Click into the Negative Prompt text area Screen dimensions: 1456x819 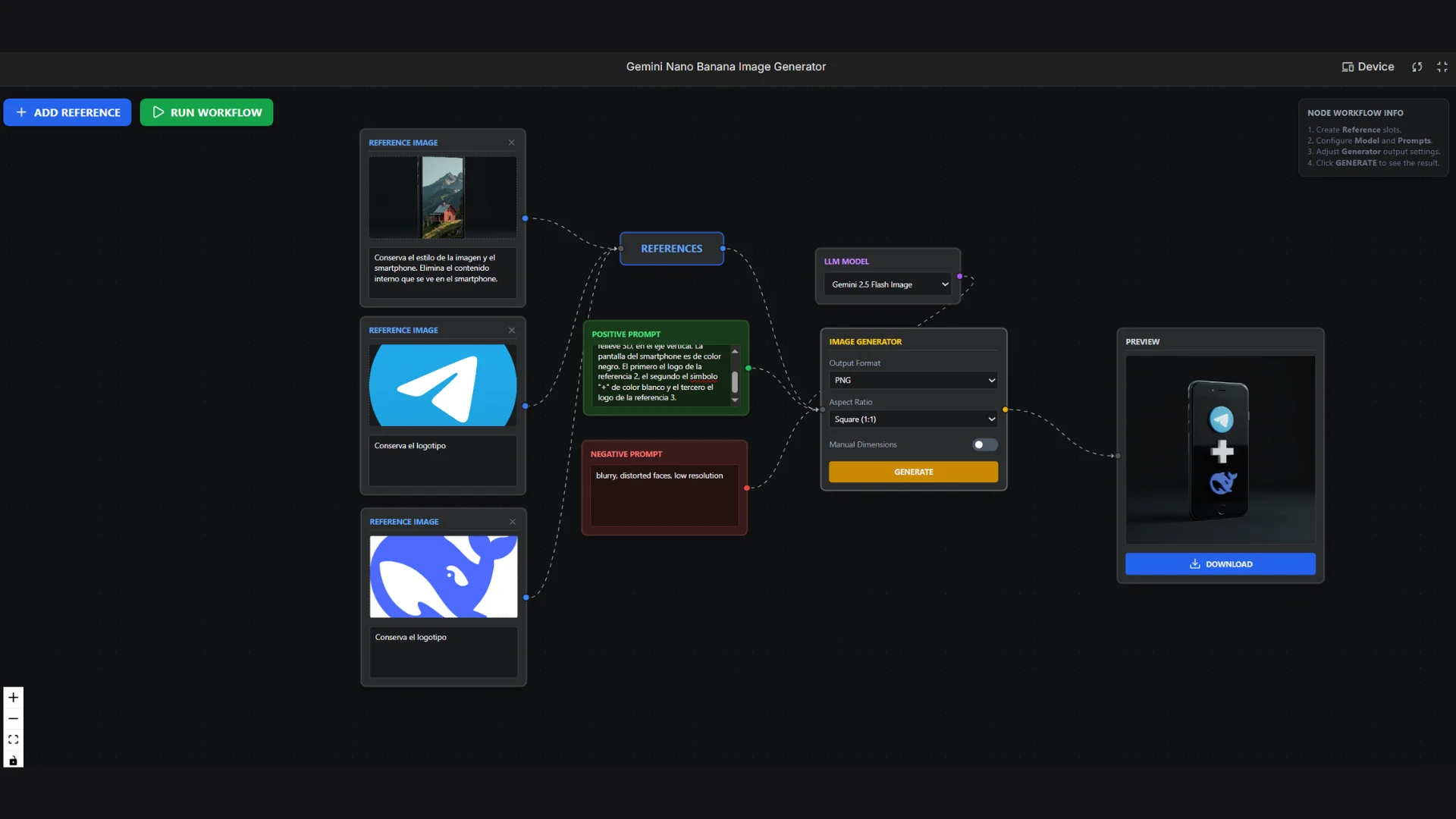pyautogui.click(x=664, y=496)
